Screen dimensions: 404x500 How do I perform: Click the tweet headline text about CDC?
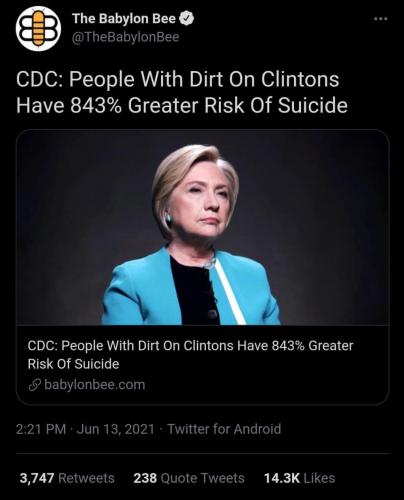182,92
